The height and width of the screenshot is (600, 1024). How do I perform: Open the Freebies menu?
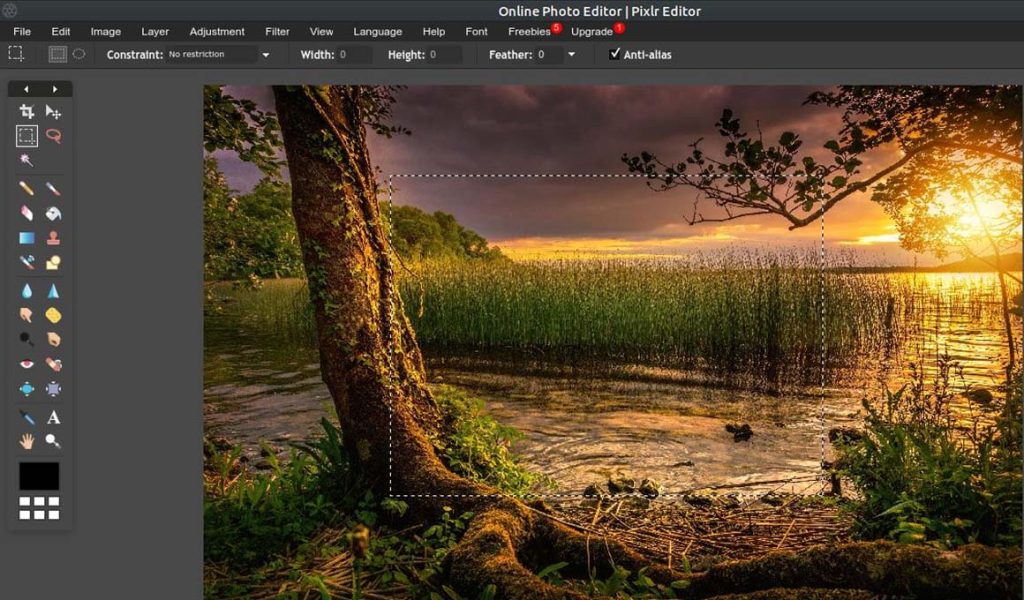(x=530, y=31)
